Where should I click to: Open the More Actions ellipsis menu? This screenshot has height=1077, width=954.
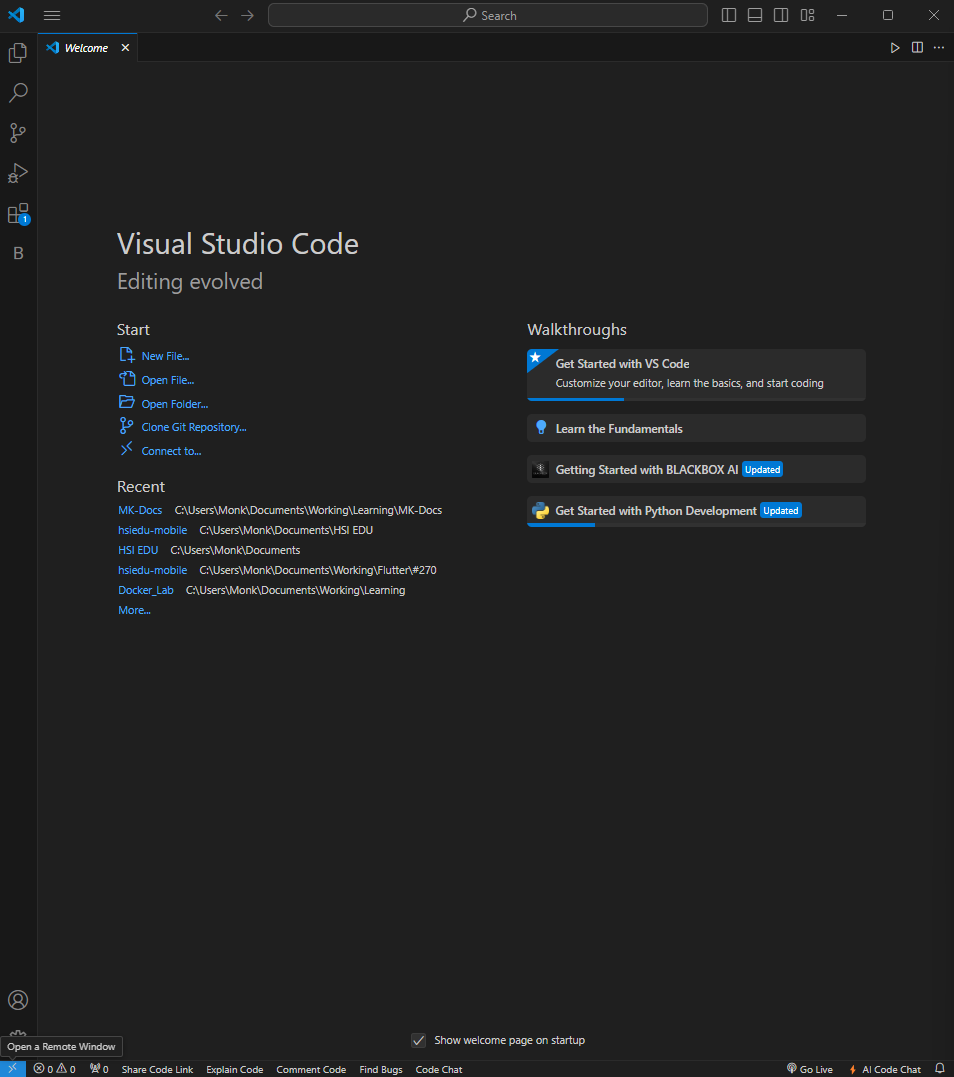[938, 48]
